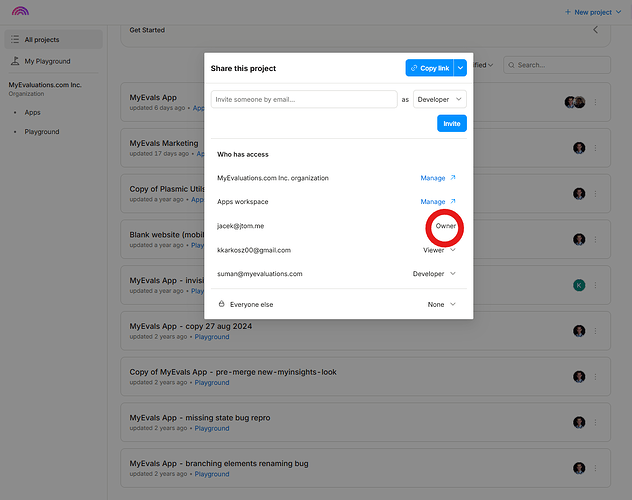Screen dimensions: 632x500
Task: Click the green K avatar icon
Action: 578,285
